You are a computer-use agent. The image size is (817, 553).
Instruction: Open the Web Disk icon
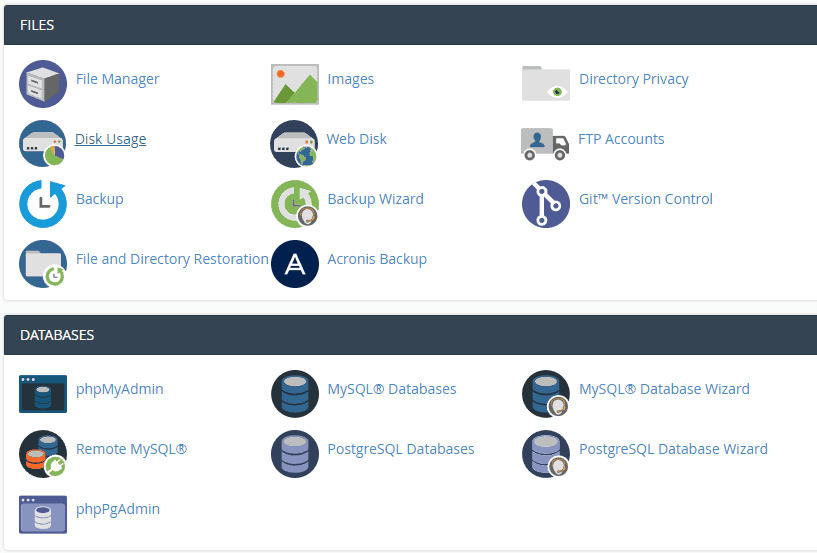point(294,144)
